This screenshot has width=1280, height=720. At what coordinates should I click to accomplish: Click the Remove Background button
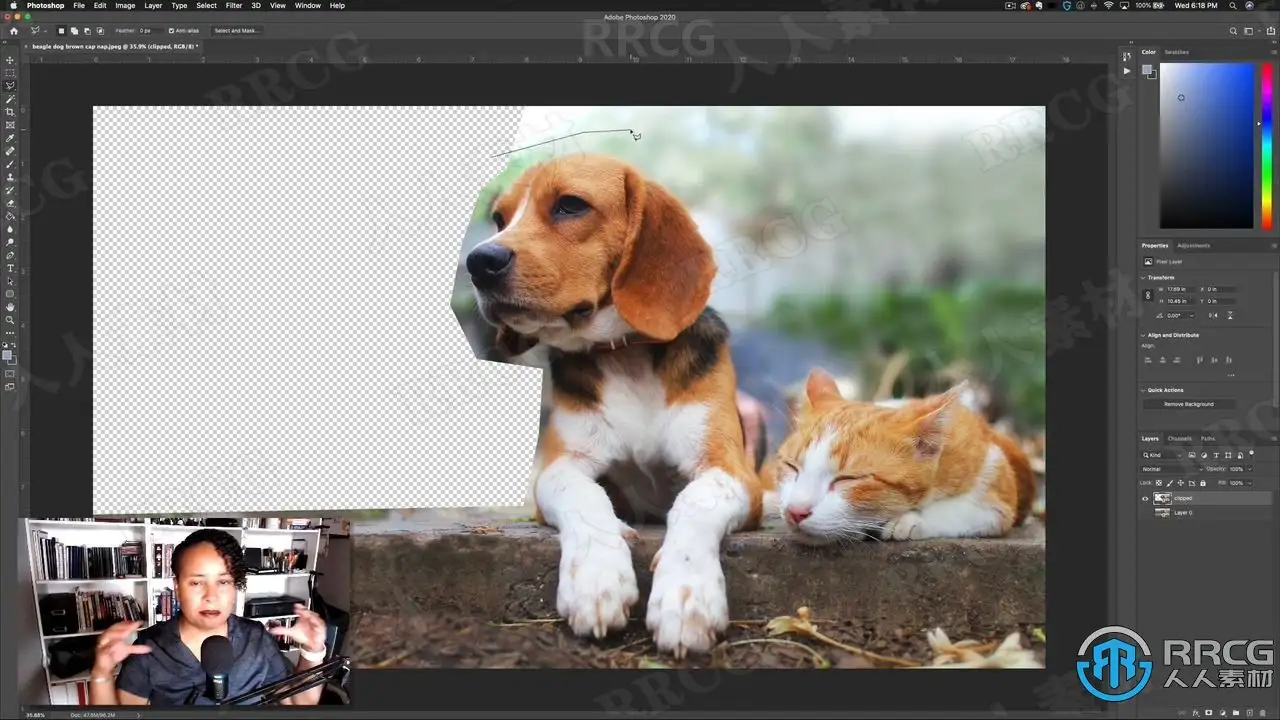tap(1189, 404)
